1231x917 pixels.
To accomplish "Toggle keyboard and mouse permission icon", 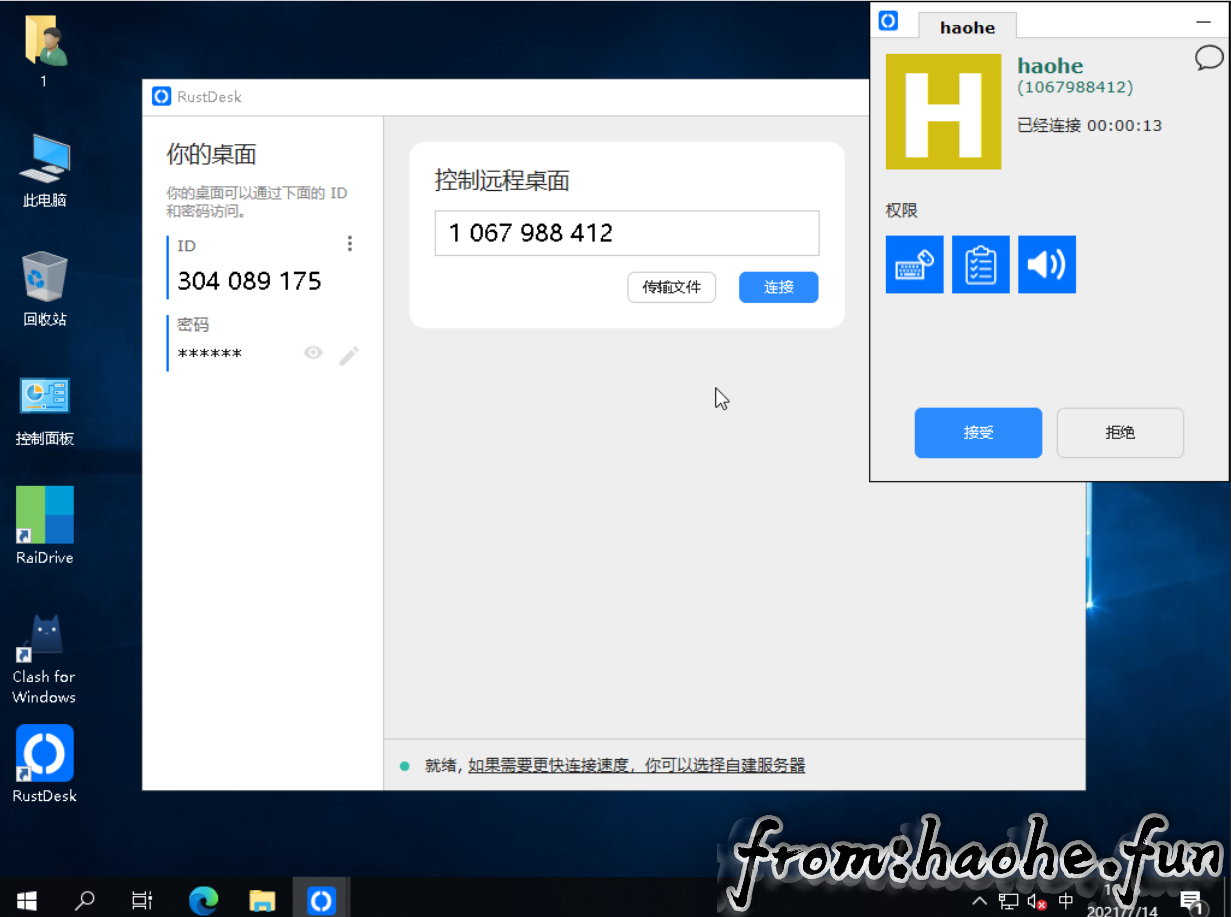I will click(915, 265).
